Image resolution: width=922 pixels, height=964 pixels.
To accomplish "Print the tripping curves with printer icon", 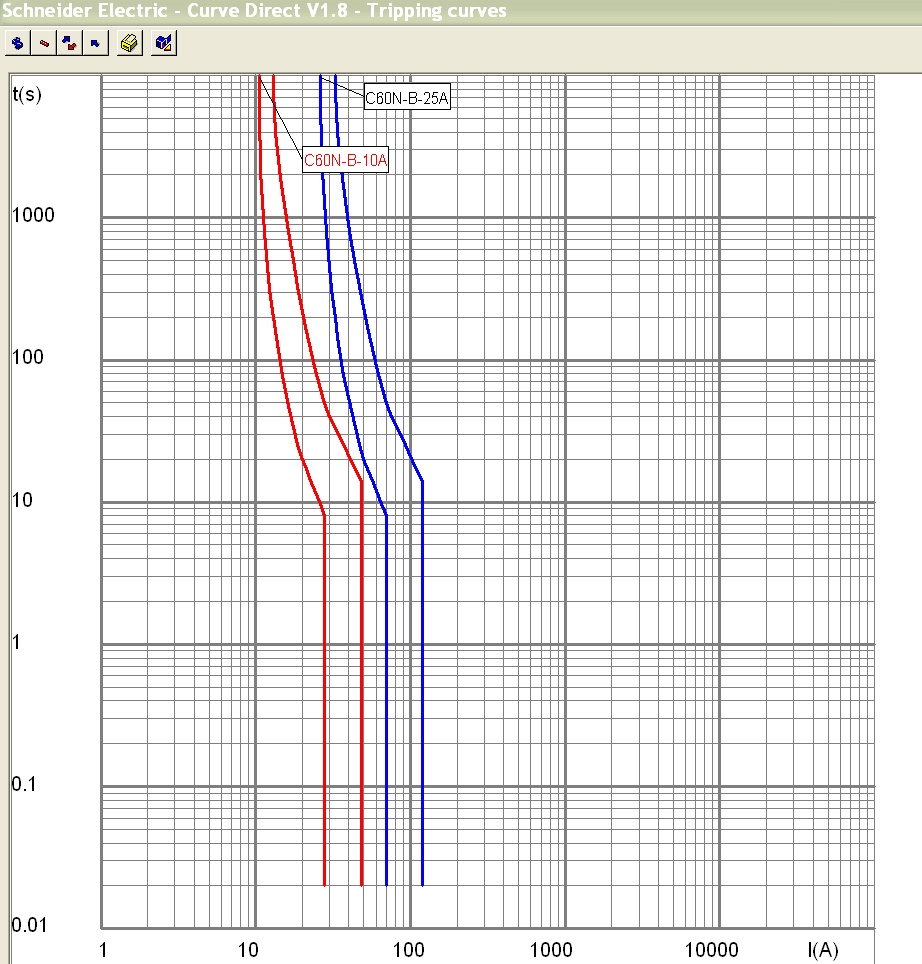I will [x=129, y=44].
